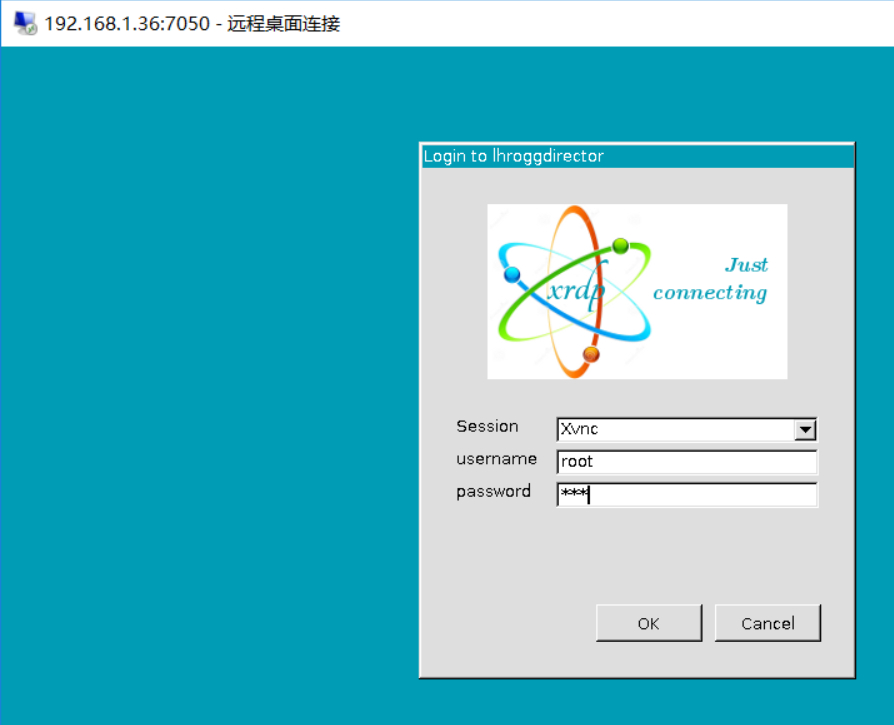Click the 'Session' label

click(487, 426)
